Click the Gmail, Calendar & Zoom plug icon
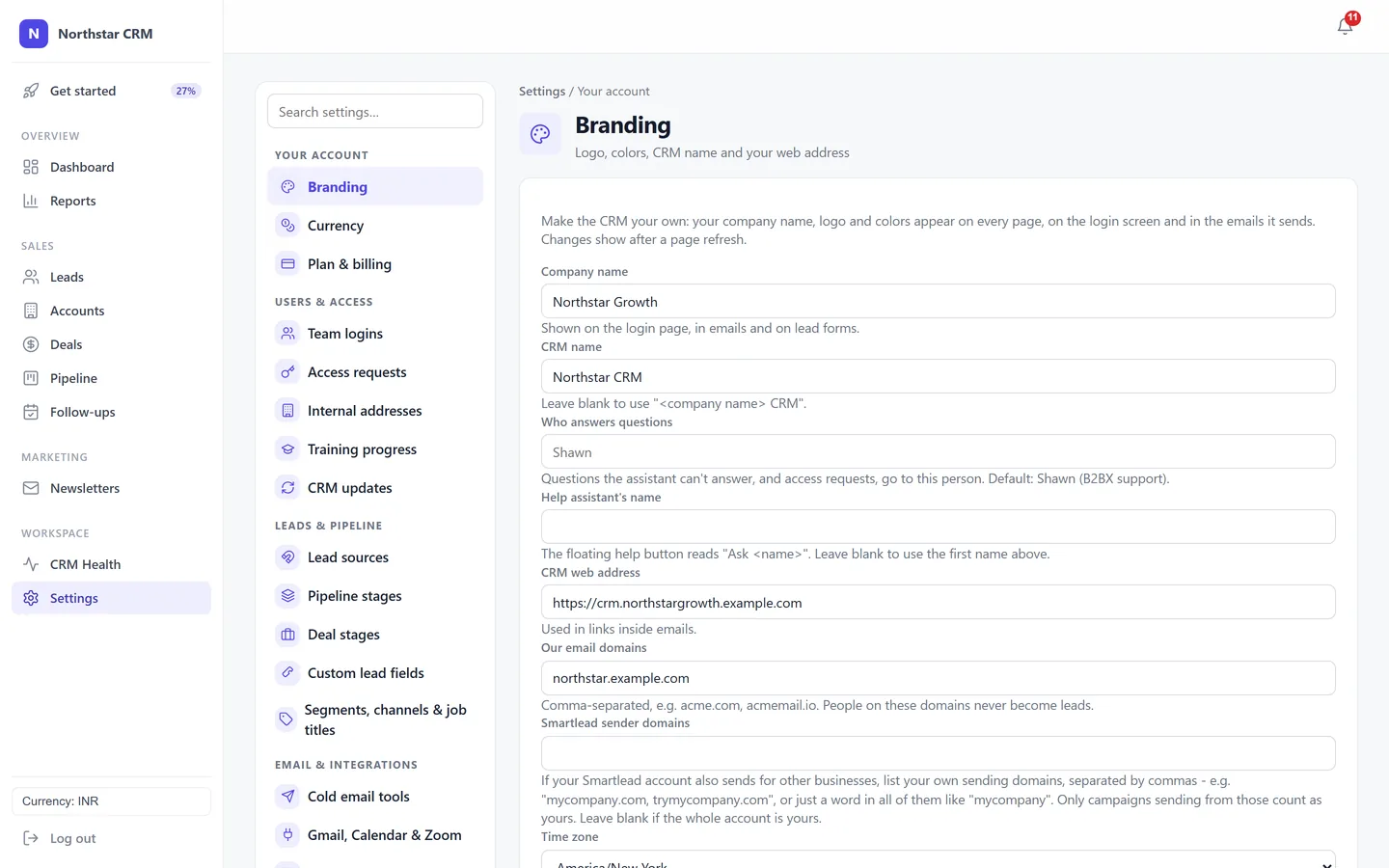 point(287,835)
